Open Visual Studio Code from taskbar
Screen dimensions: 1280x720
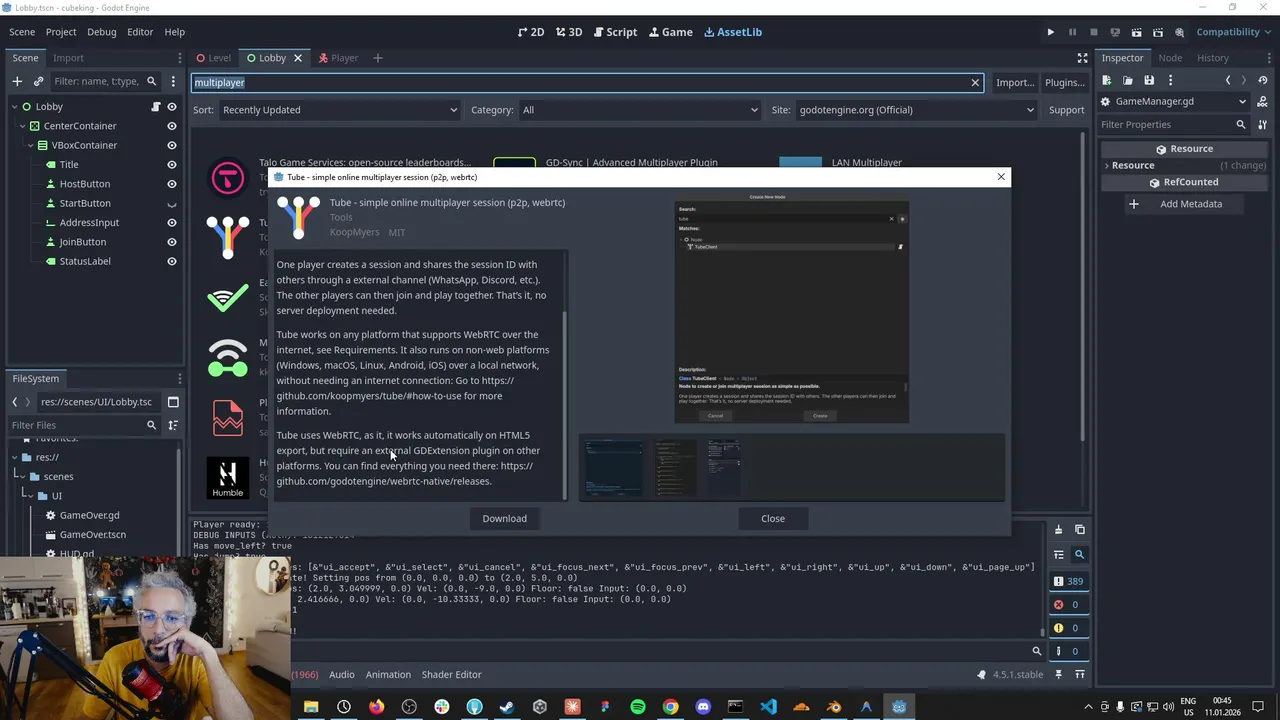(768, 707)
